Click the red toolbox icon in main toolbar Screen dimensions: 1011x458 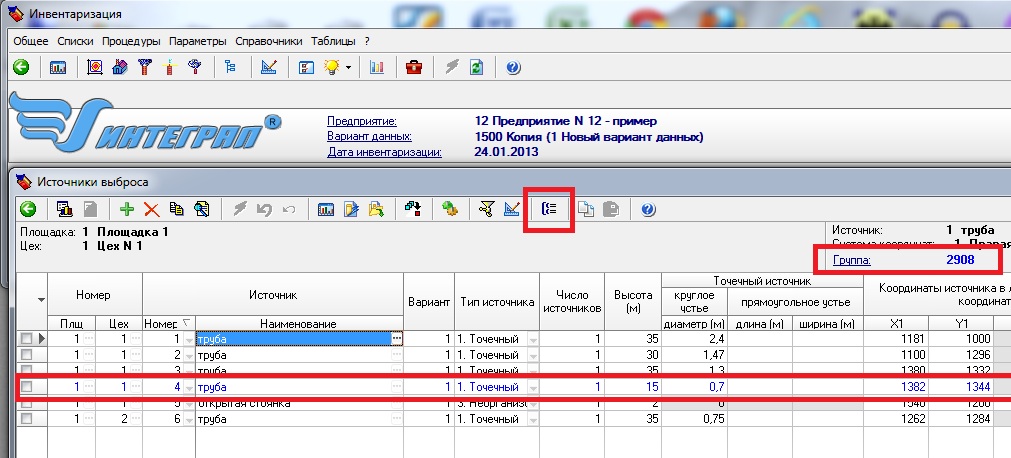pyautogui.click(x=413, y=68)
